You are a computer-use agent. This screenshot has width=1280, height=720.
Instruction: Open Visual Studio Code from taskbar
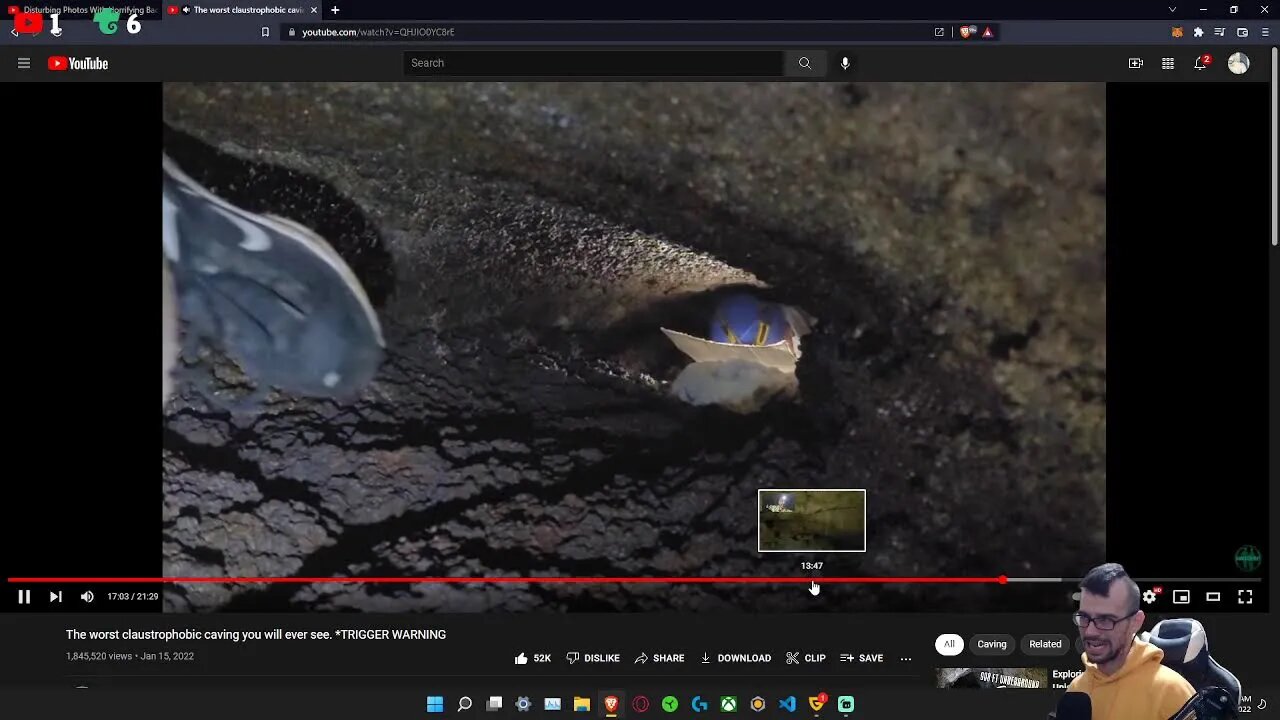788,704
